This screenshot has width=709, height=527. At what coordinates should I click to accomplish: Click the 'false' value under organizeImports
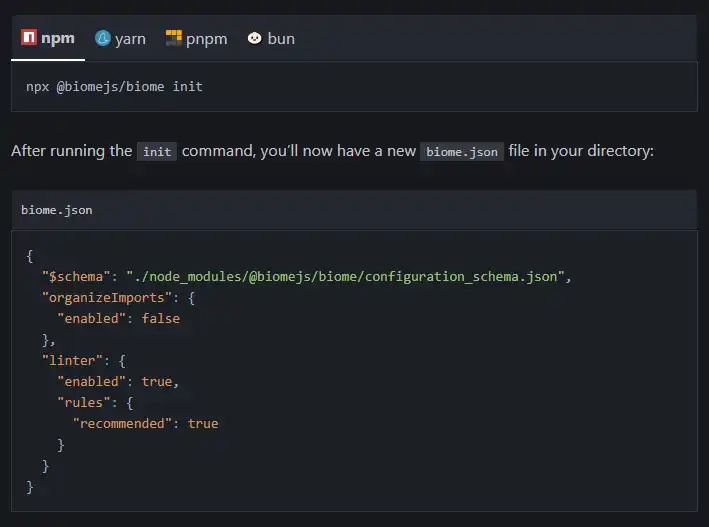pos(161,318)
